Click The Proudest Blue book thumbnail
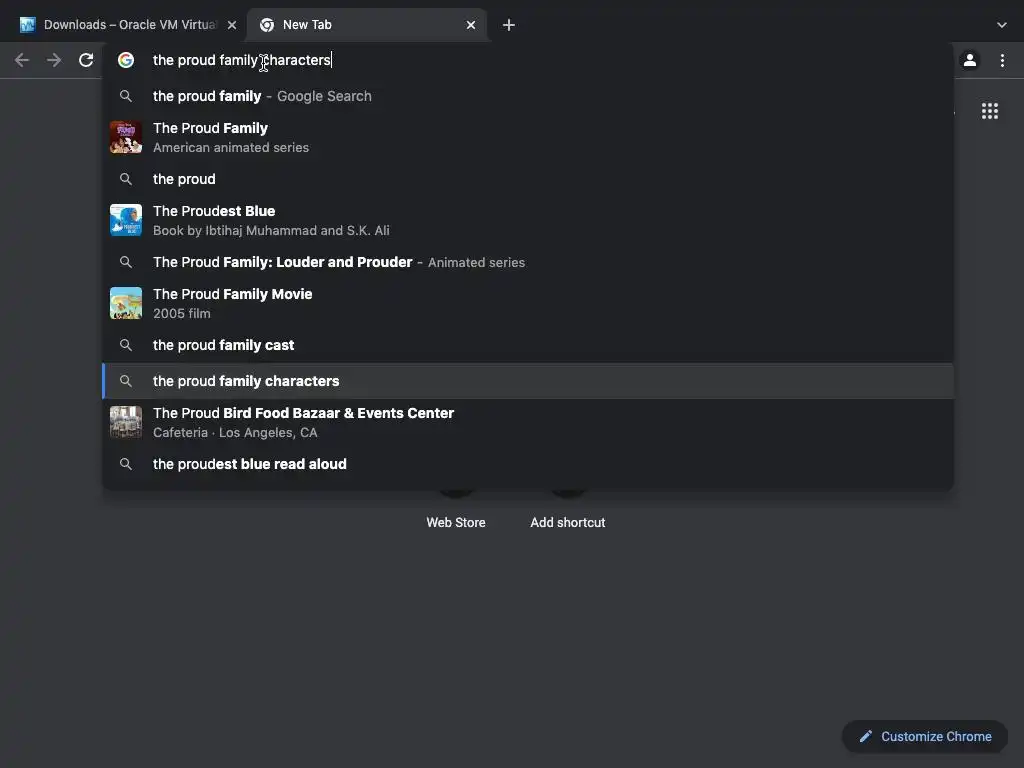 point(126,220)
